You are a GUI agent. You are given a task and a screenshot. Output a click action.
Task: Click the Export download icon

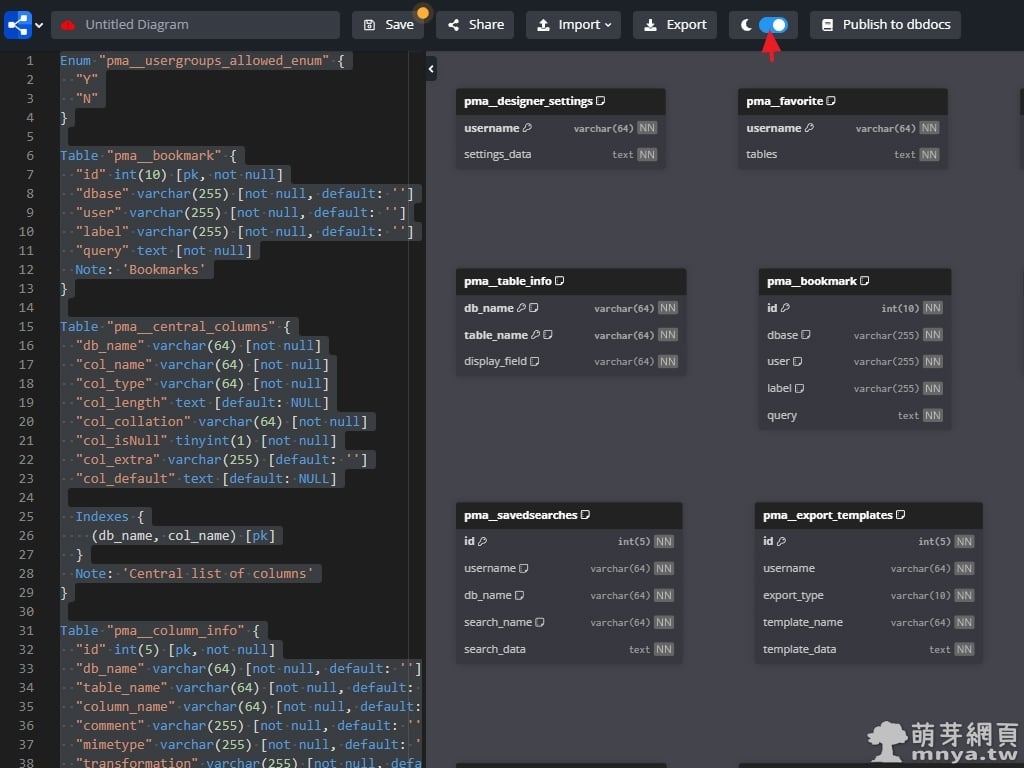tap(651, 24)
